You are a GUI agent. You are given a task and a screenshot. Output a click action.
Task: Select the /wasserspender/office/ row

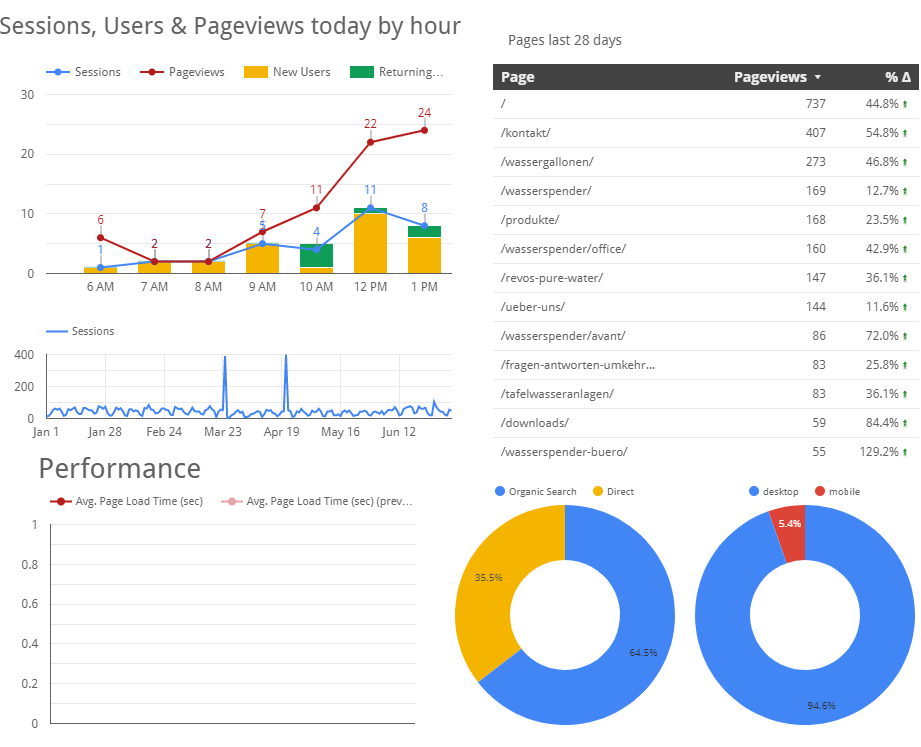pyautogui.click(x=705, y=249)
